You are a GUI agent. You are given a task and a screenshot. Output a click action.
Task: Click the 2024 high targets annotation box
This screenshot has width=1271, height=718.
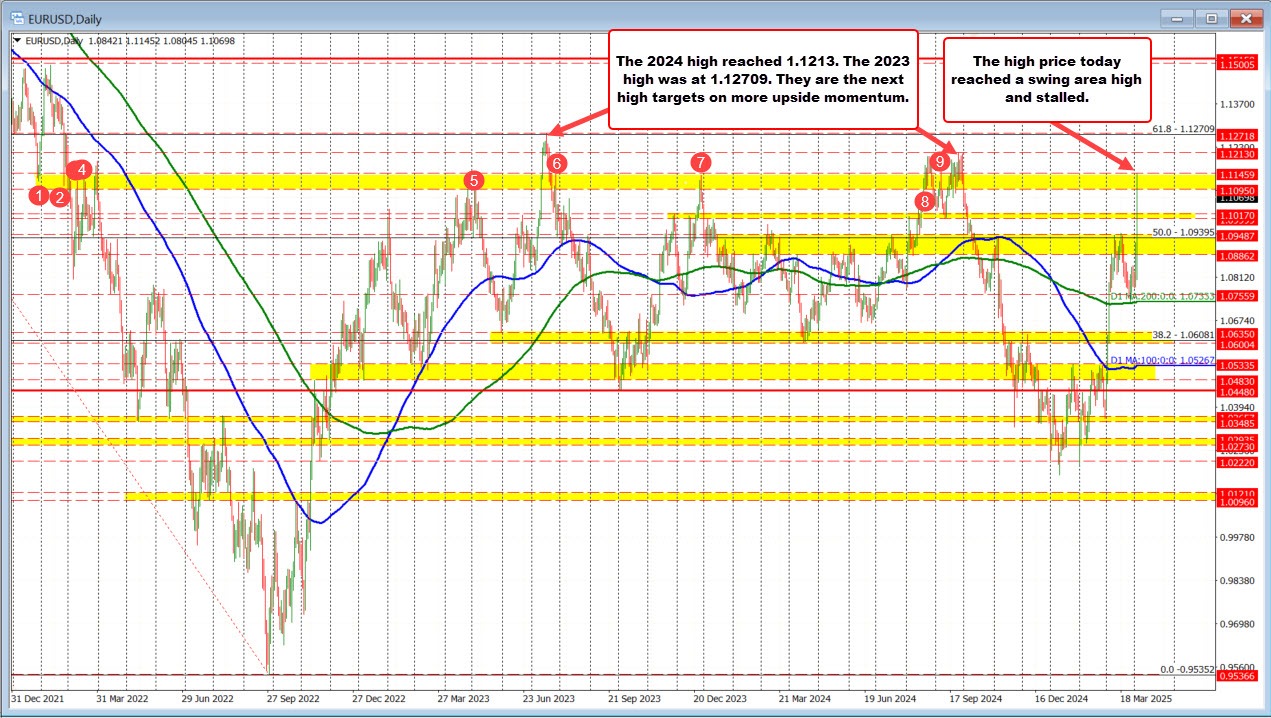(x=764, y=79)
